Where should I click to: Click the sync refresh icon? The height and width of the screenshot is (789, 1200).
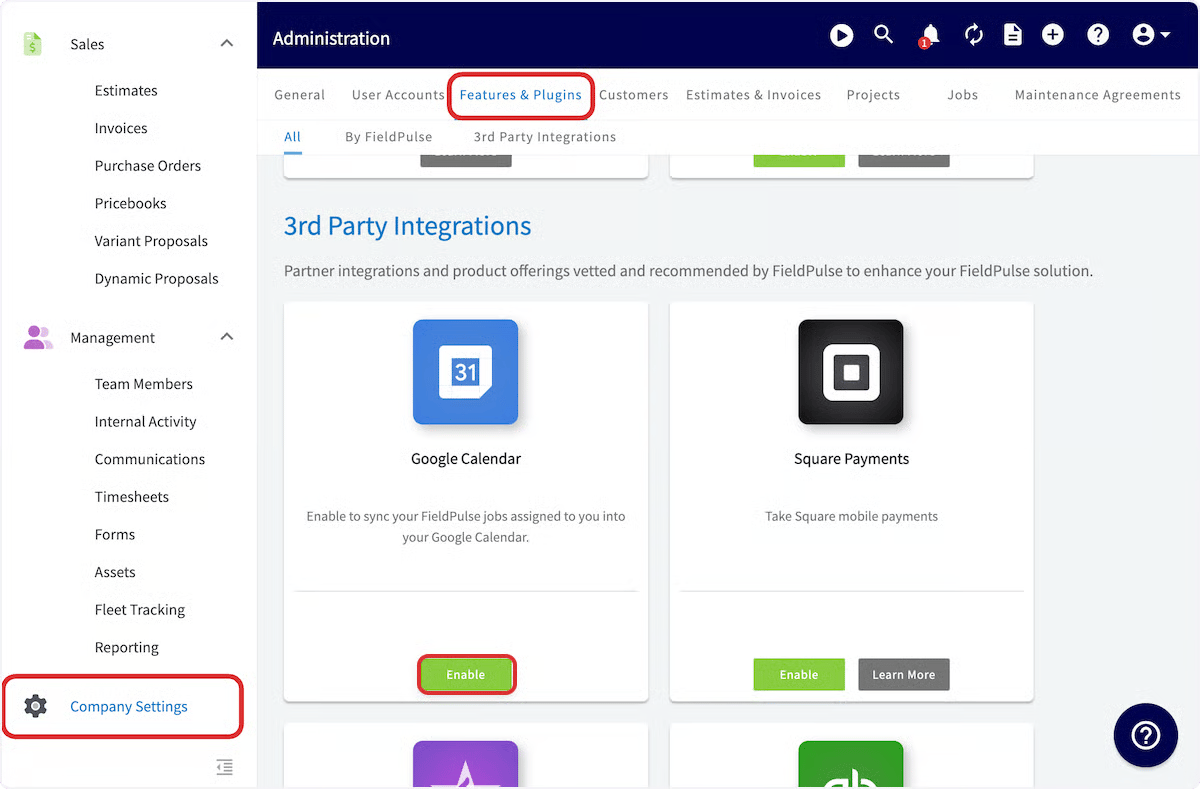click(x=974, y=36)
